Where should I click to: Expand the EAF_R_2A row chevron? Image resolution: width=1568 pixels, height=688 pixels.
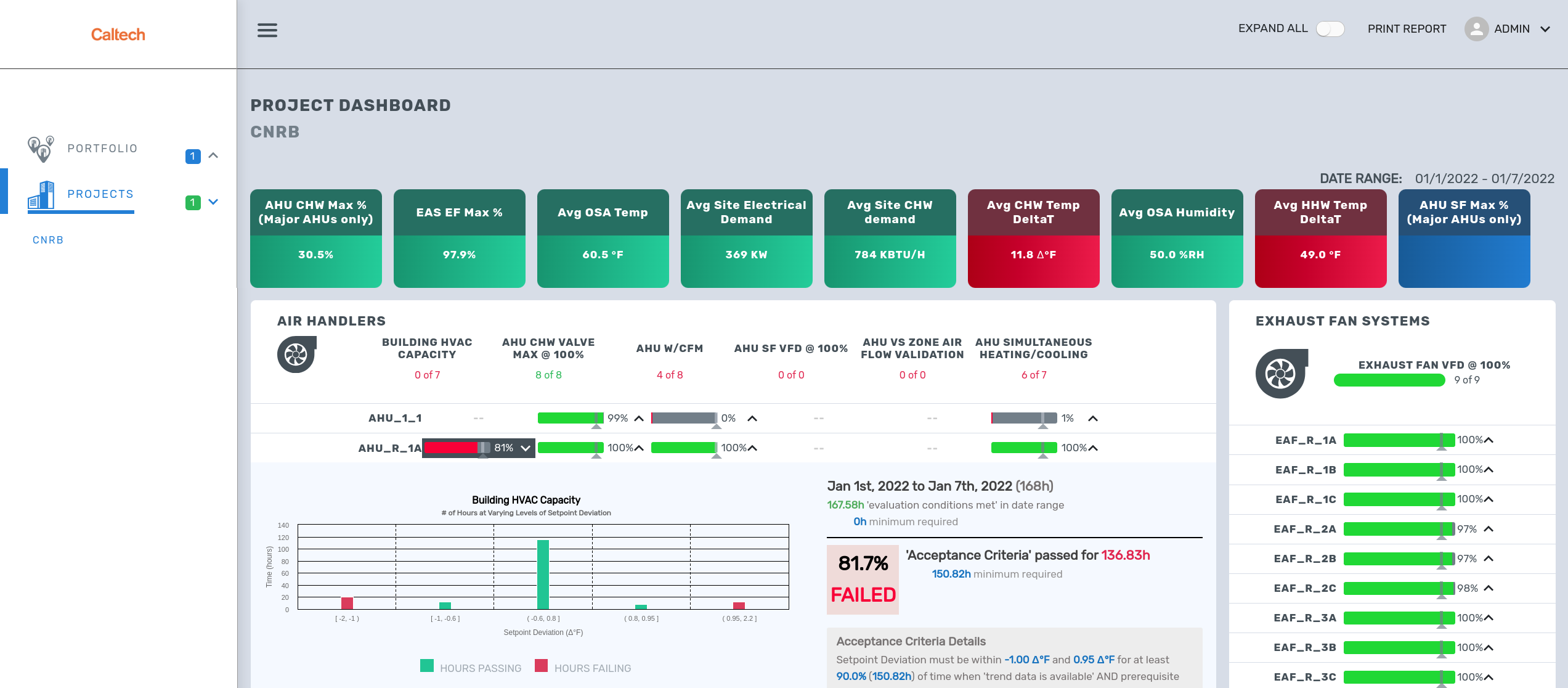[x=1489, y=529]
